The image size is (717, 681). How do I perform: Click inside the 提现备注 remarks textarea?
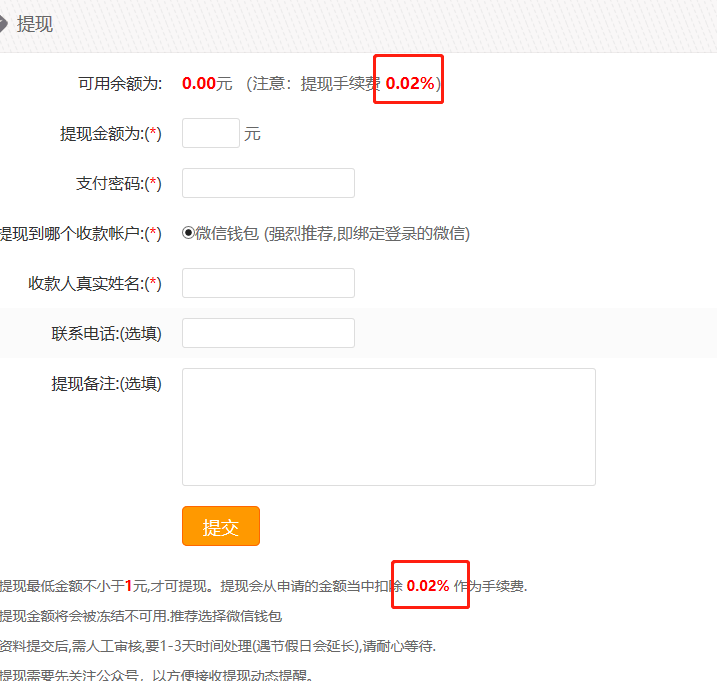(x=388, y=426)
